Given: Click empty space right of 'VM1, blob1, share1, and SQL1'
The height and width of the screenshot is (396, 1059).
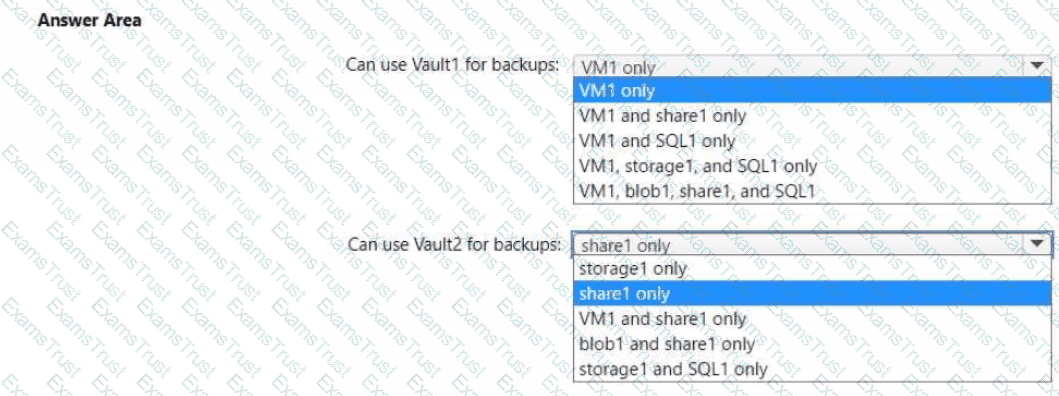Looking at the screenshot, I should pyautogui.click(x=932, y=191).
